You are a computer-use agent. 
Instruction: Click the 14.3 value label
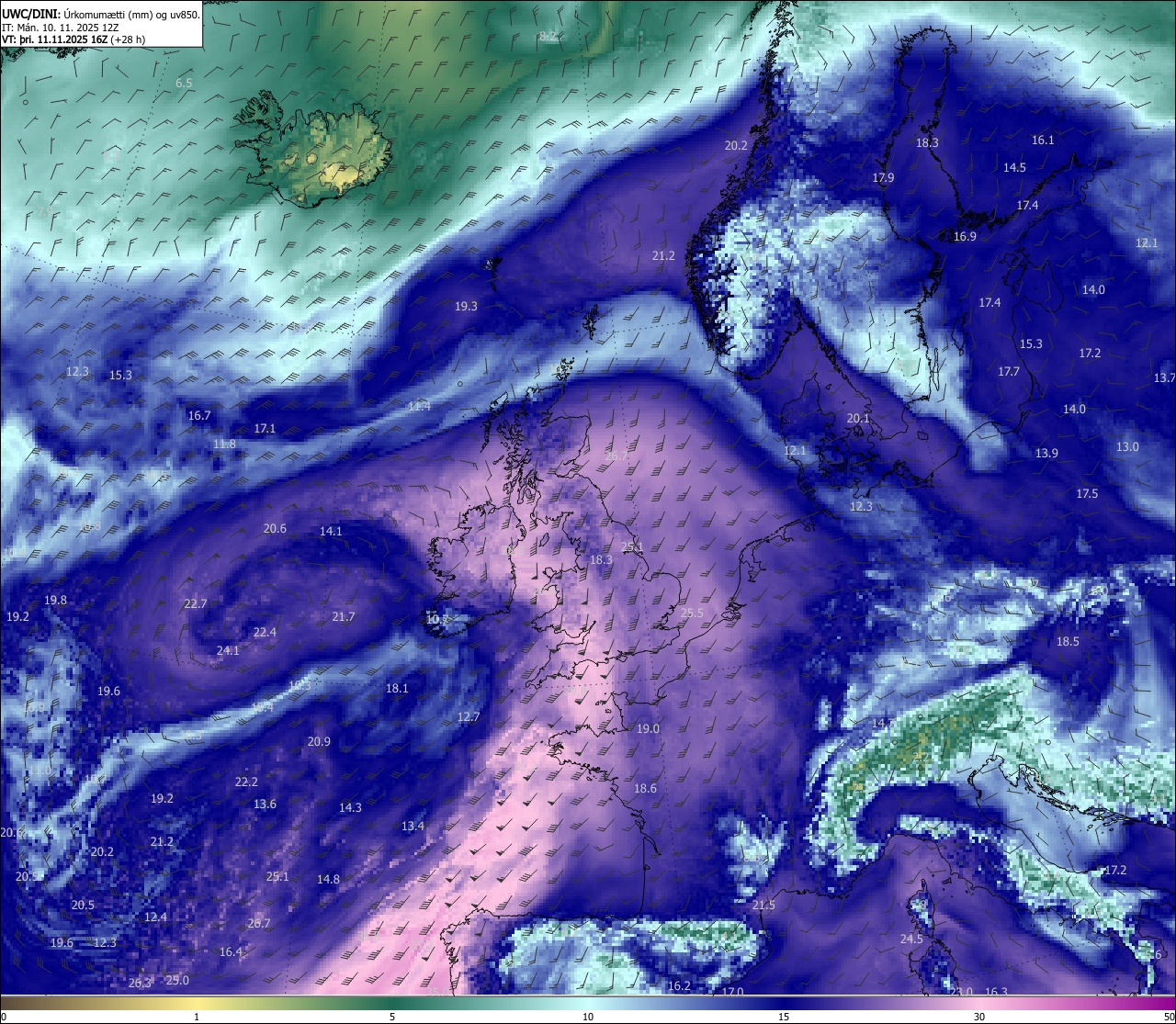350,808
